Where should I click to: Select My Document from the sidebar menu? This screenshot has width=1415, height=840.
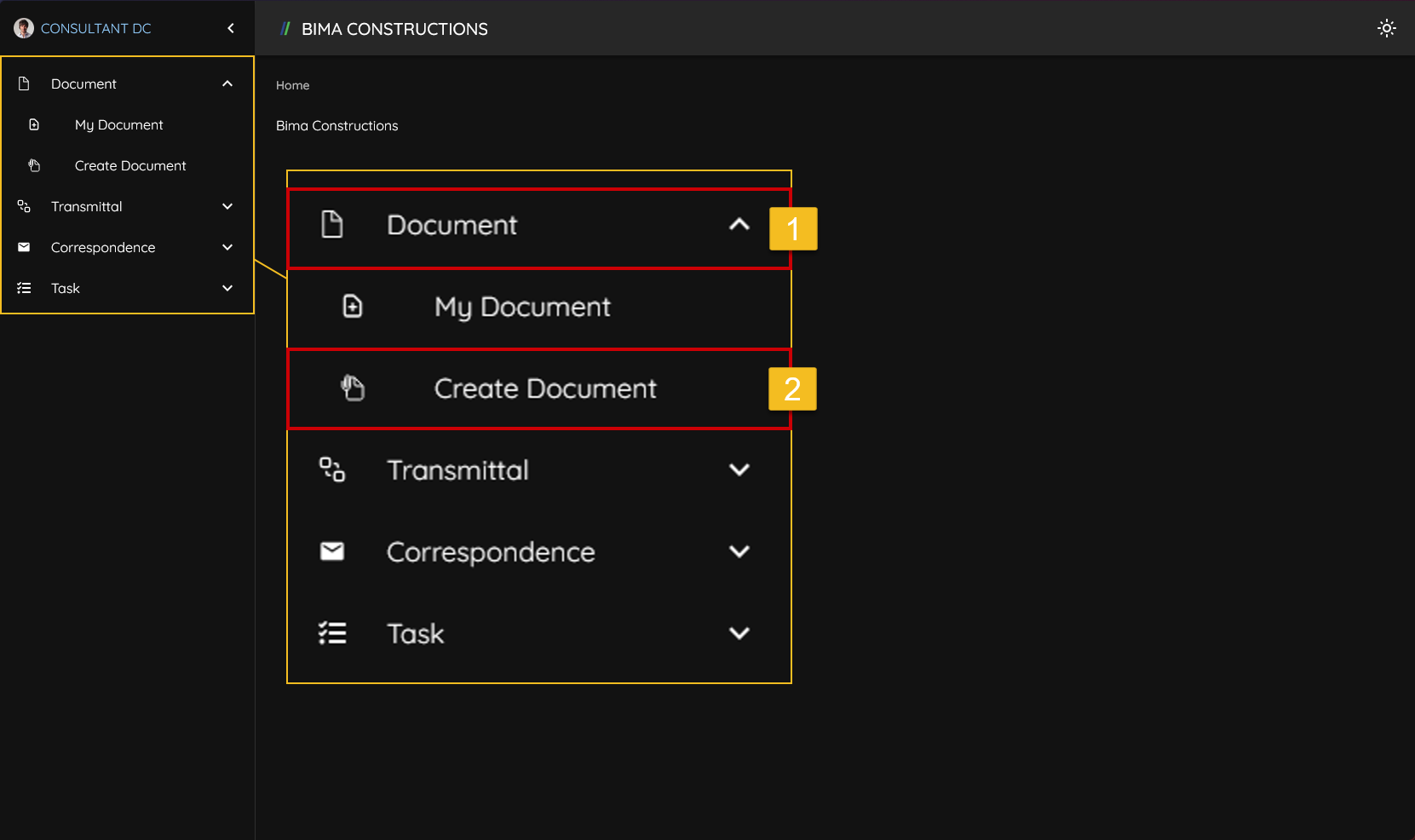pyautogui.click(x=118, y=124)
